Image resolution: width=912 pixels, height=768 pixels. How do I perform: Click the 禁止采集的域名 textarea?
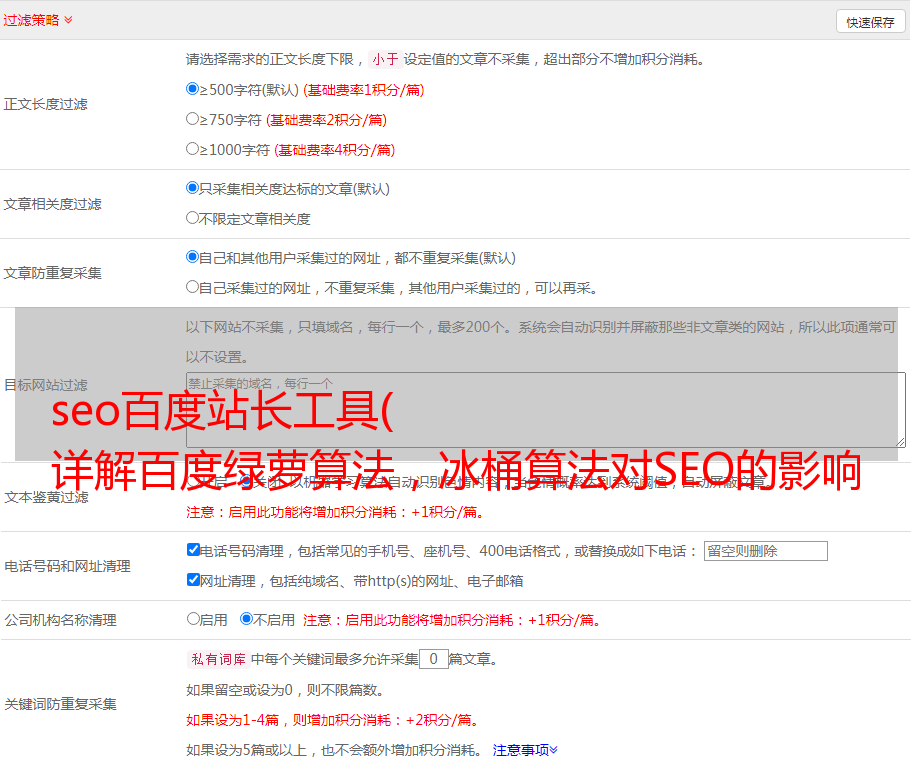[x=546, y=410]
